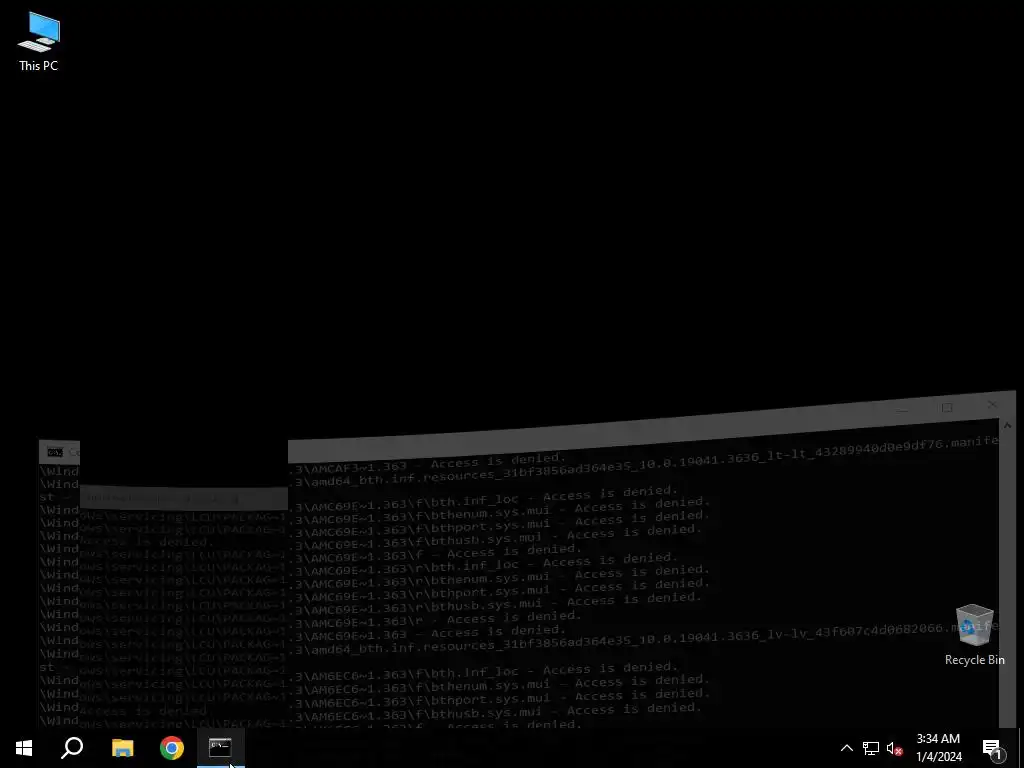Launch Google Chrome from the taskbar
1024x768 pixels.
(172, 748)
